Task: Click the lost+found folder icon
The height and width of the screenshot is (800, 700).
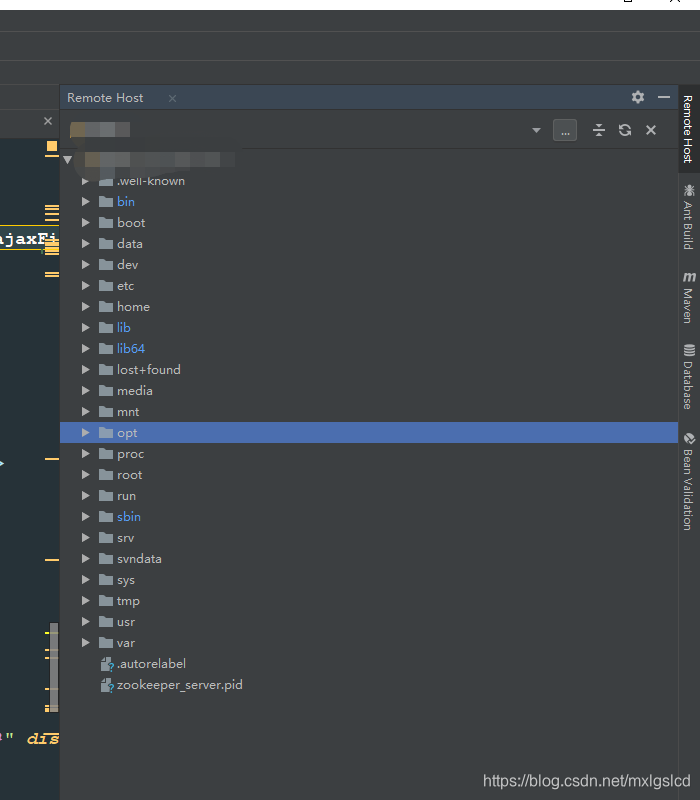Action: click(106, 369)
